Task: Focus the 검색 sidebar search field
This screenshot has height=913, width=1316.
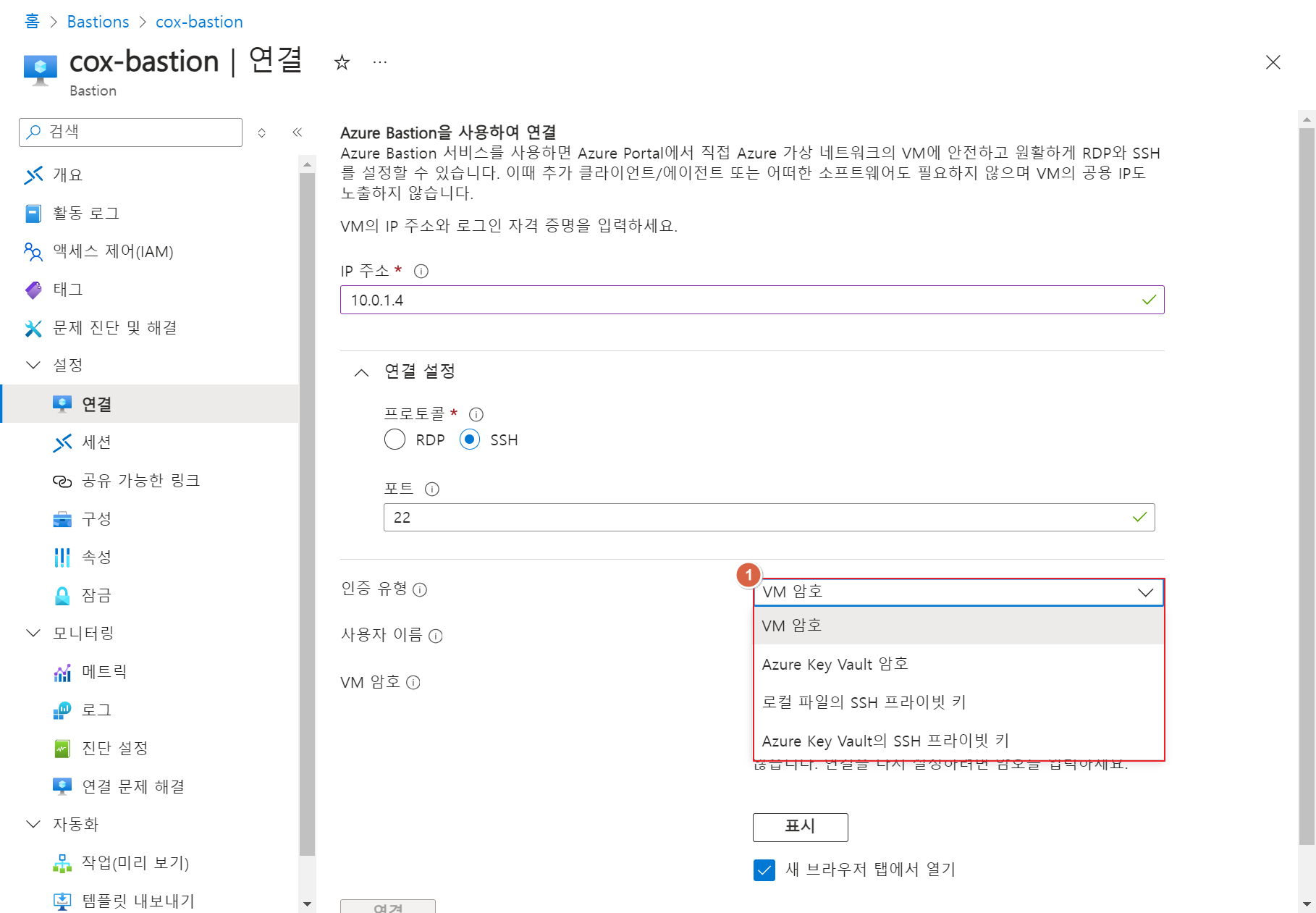Action: pyautogui.click(x=130, y=132)
